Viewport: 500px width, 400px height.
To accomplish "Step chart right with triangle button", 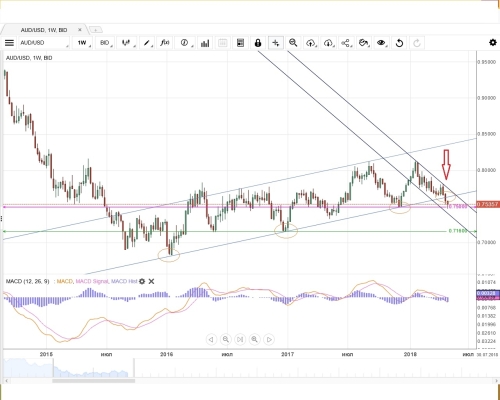I will coord(269,339).
